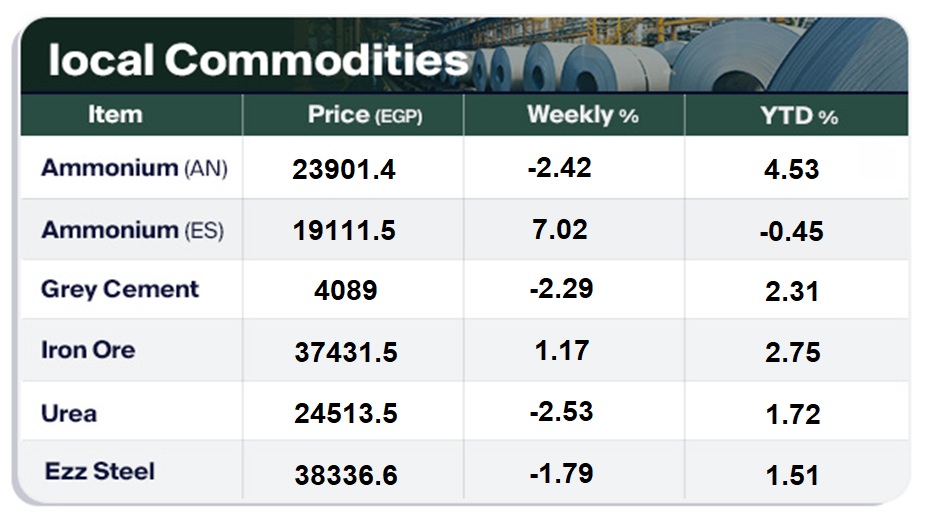Image resolution: width=927 pixels, height=524 pixels.
Task: Click the Urea weekly value -2.53
Action: (x=560, y=411)
